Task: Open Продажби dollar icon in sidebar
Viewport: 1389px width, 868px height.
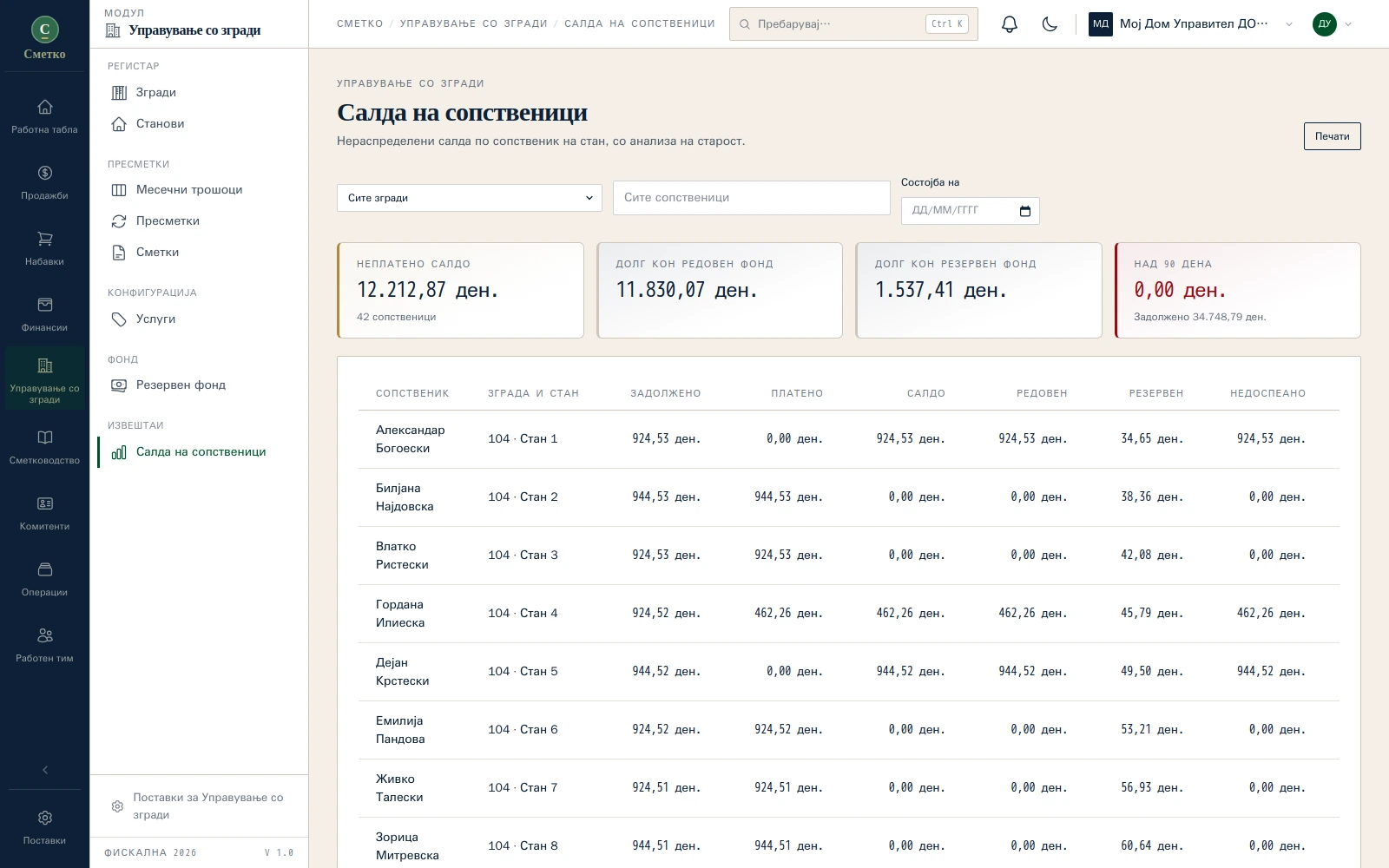Action: click(x=45, y=173)
